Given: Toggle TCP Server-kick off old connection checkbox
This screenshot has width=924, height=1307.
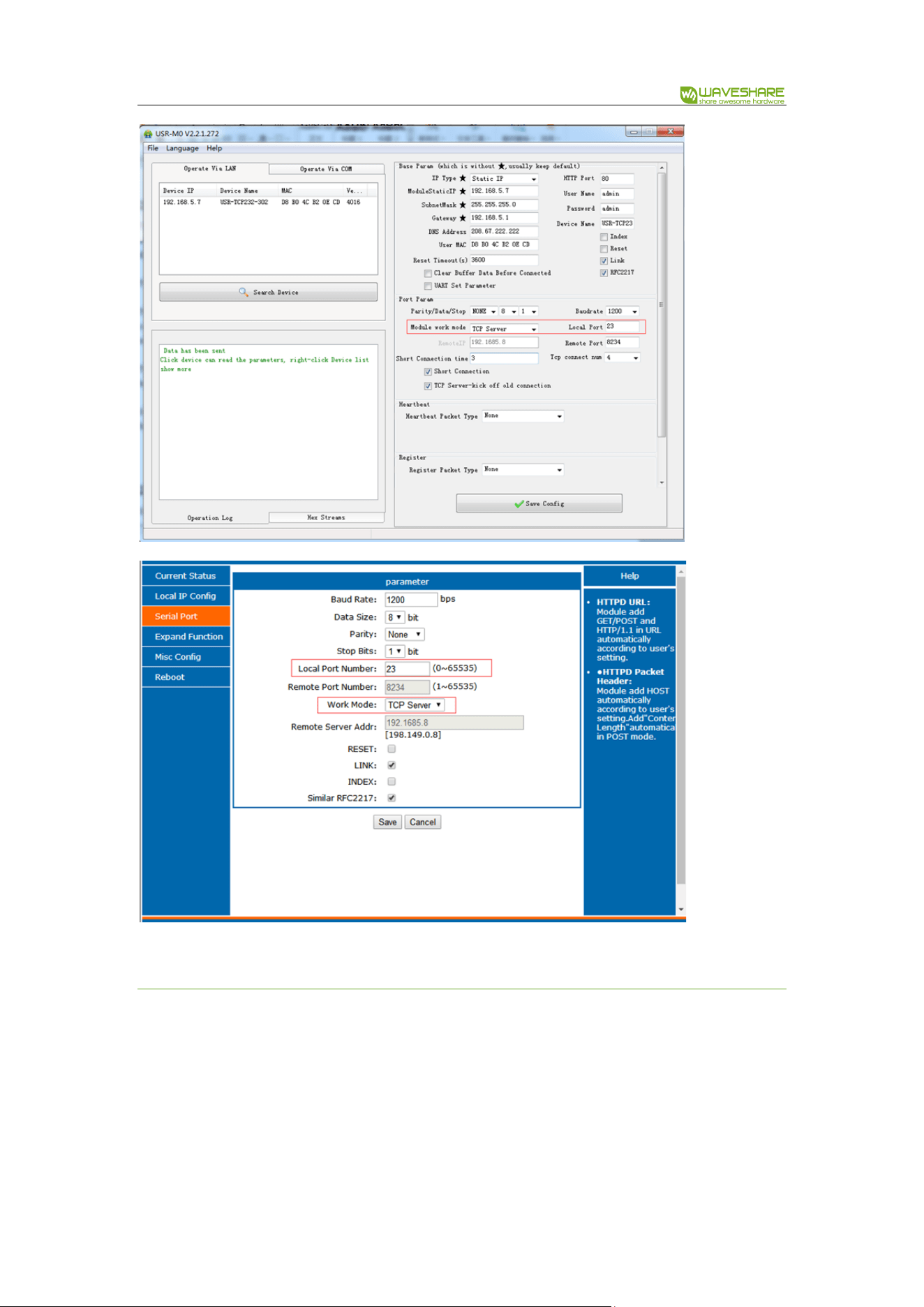Looking at the screenshot, I should pyautogui.click(x=428, y=386).
